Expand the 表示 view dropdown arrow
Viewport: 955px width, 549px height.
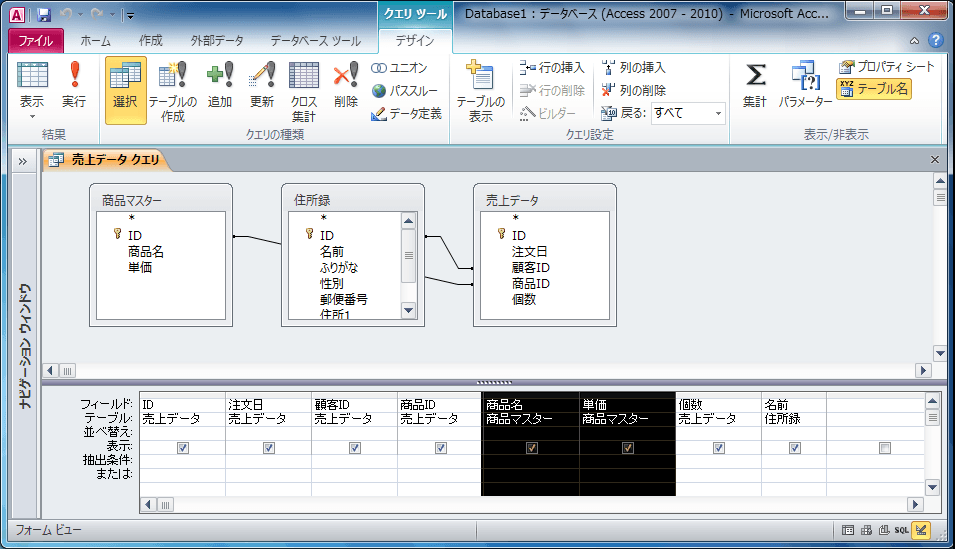click(x=32, y=116)
